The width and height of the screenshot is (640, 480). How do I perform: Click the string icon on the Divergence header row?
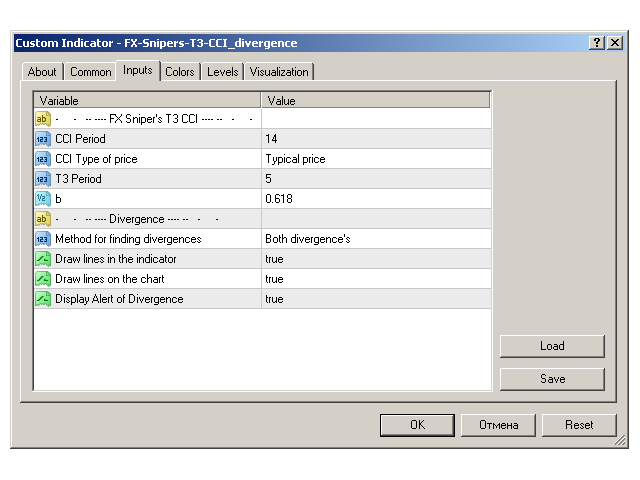43,219
